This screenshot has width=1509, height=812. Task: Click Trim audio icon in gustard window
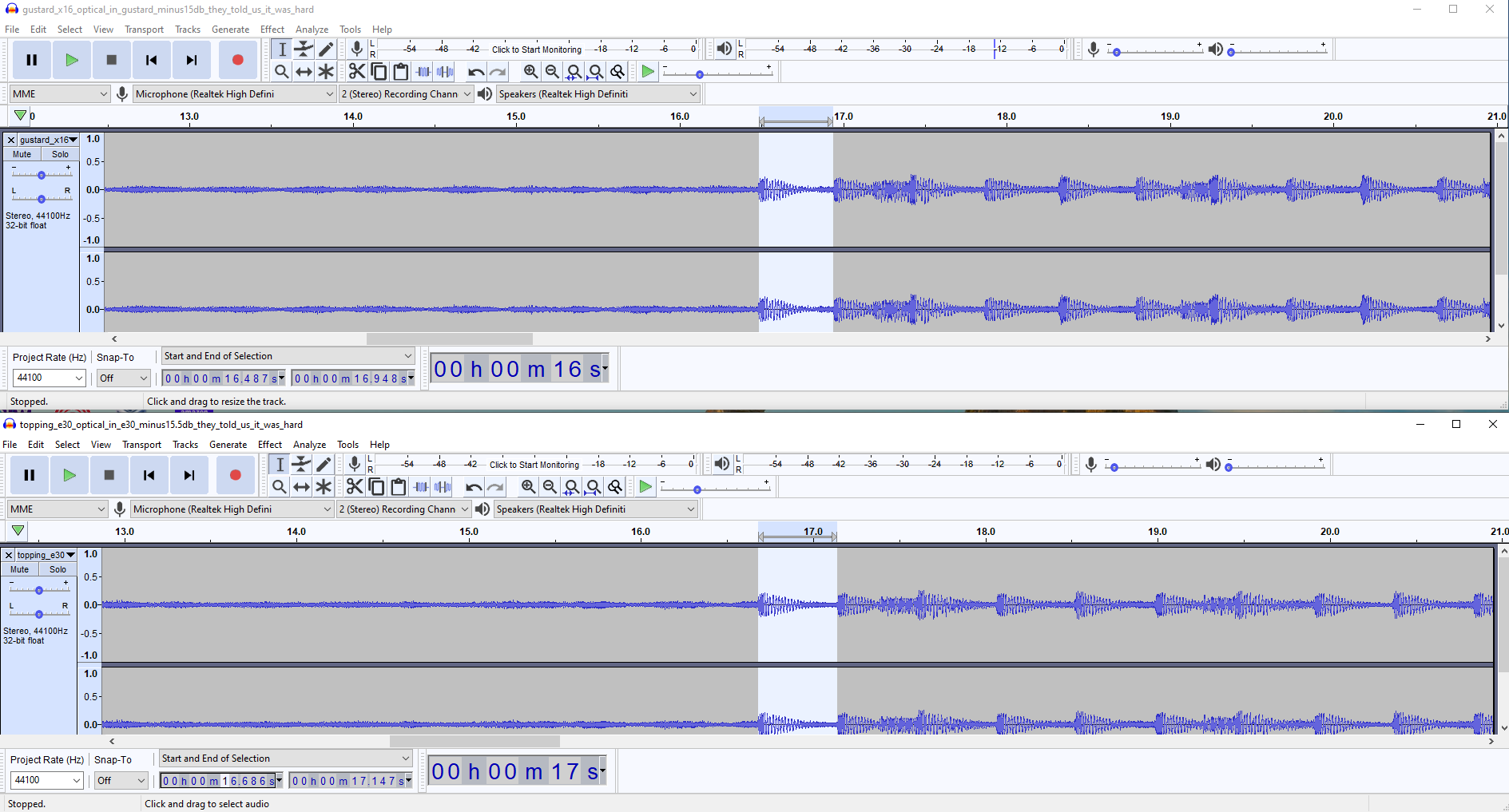tap(423, 72)
